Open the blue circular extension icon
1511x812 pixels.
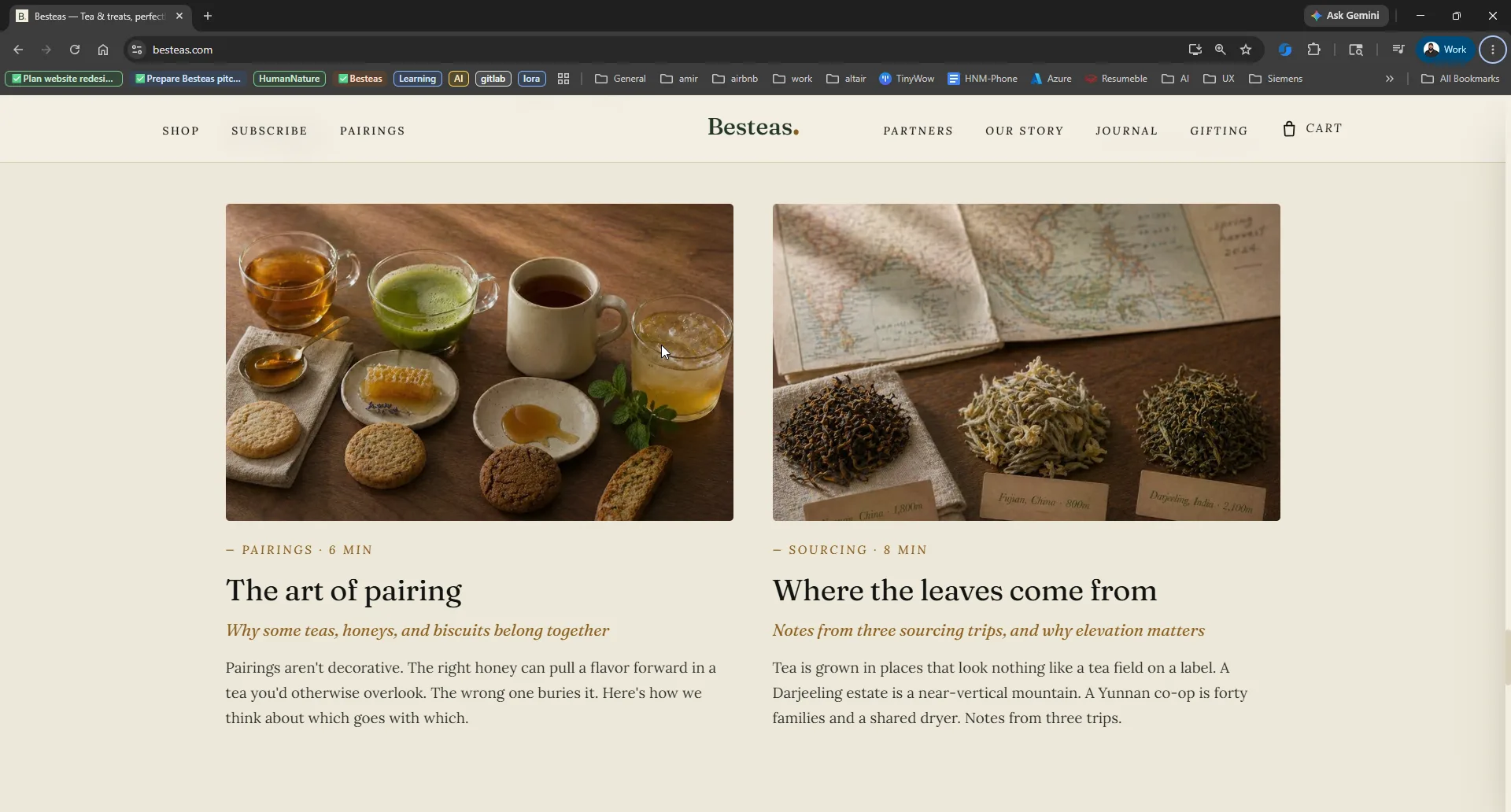[x=1285, y=50]
